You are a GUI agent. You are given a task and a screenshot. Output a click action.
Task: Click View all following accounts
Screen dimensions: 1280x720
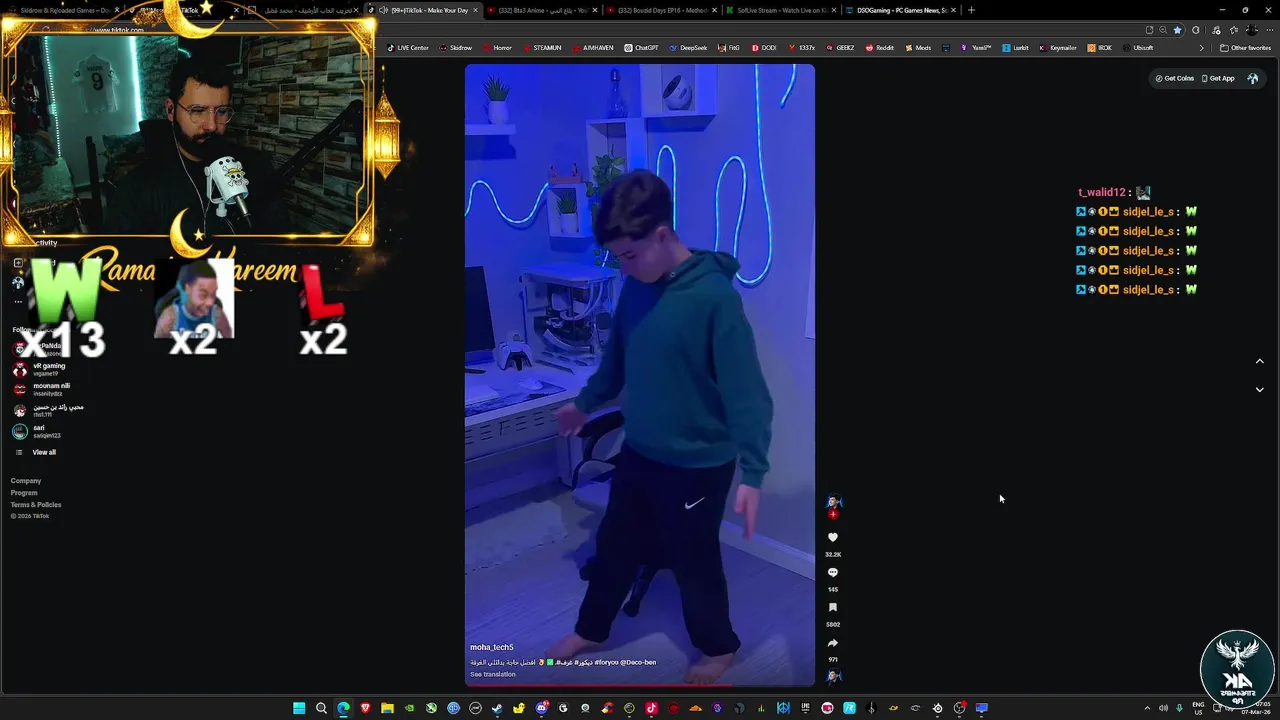[x=44, y=452]
